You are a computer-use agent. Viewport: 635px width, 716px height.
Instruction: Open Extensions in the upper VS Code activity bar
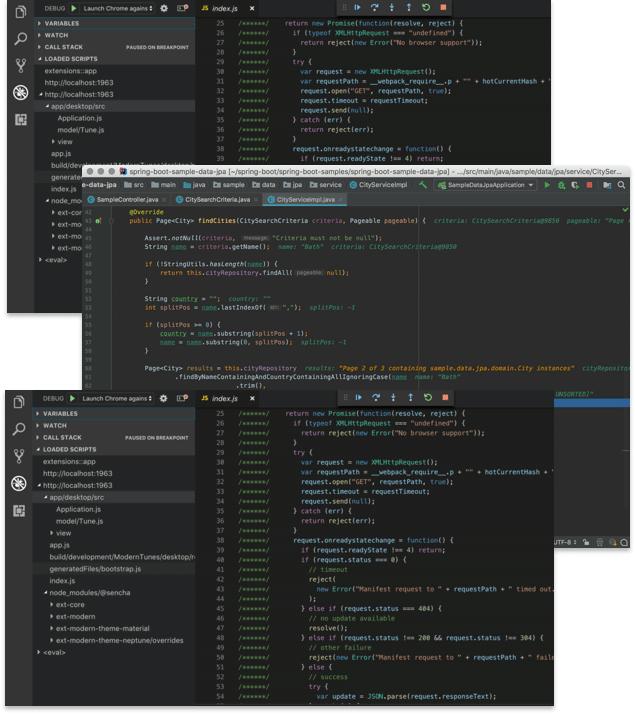point(20,119)
